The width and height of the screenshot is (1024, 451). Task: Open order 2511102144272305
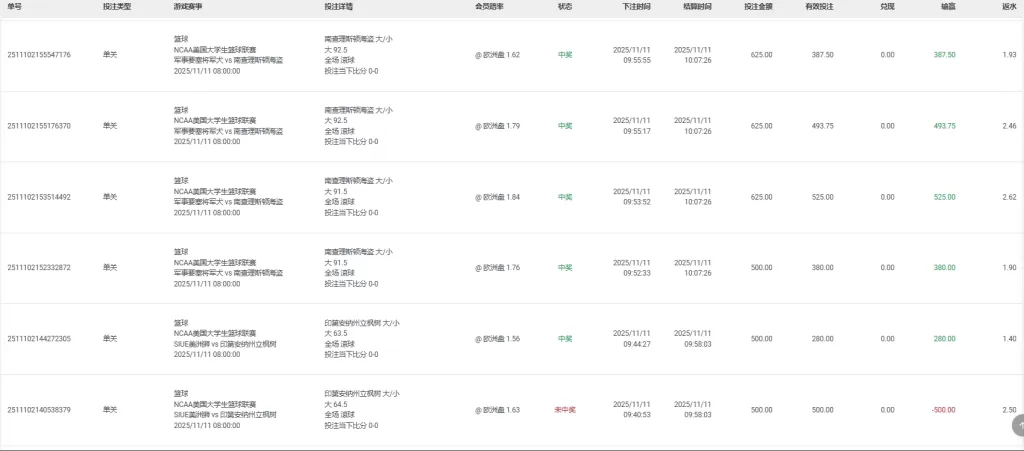point(39,339)
